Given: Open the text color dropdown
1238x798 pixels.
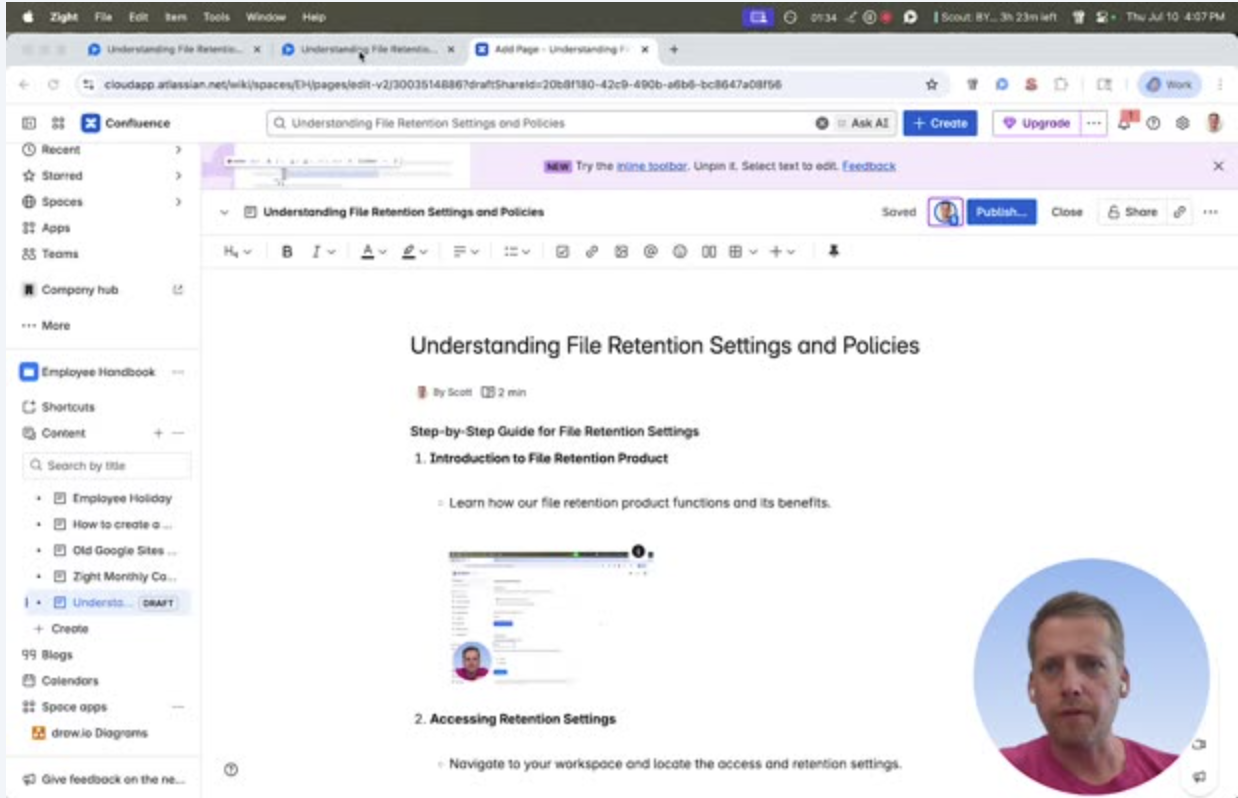Looking at the screenshot, I should 373,252.
